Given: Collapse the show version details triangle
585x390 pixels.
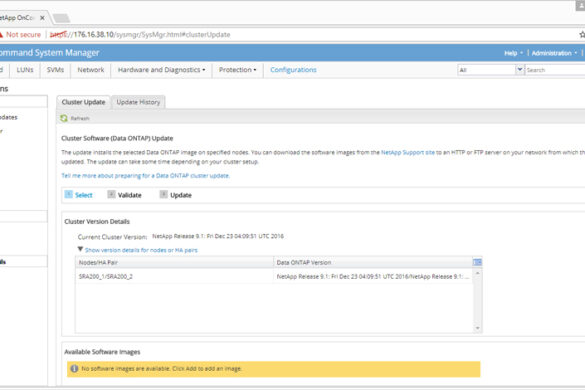Looking at the screenshot, I should pos(80,249).
